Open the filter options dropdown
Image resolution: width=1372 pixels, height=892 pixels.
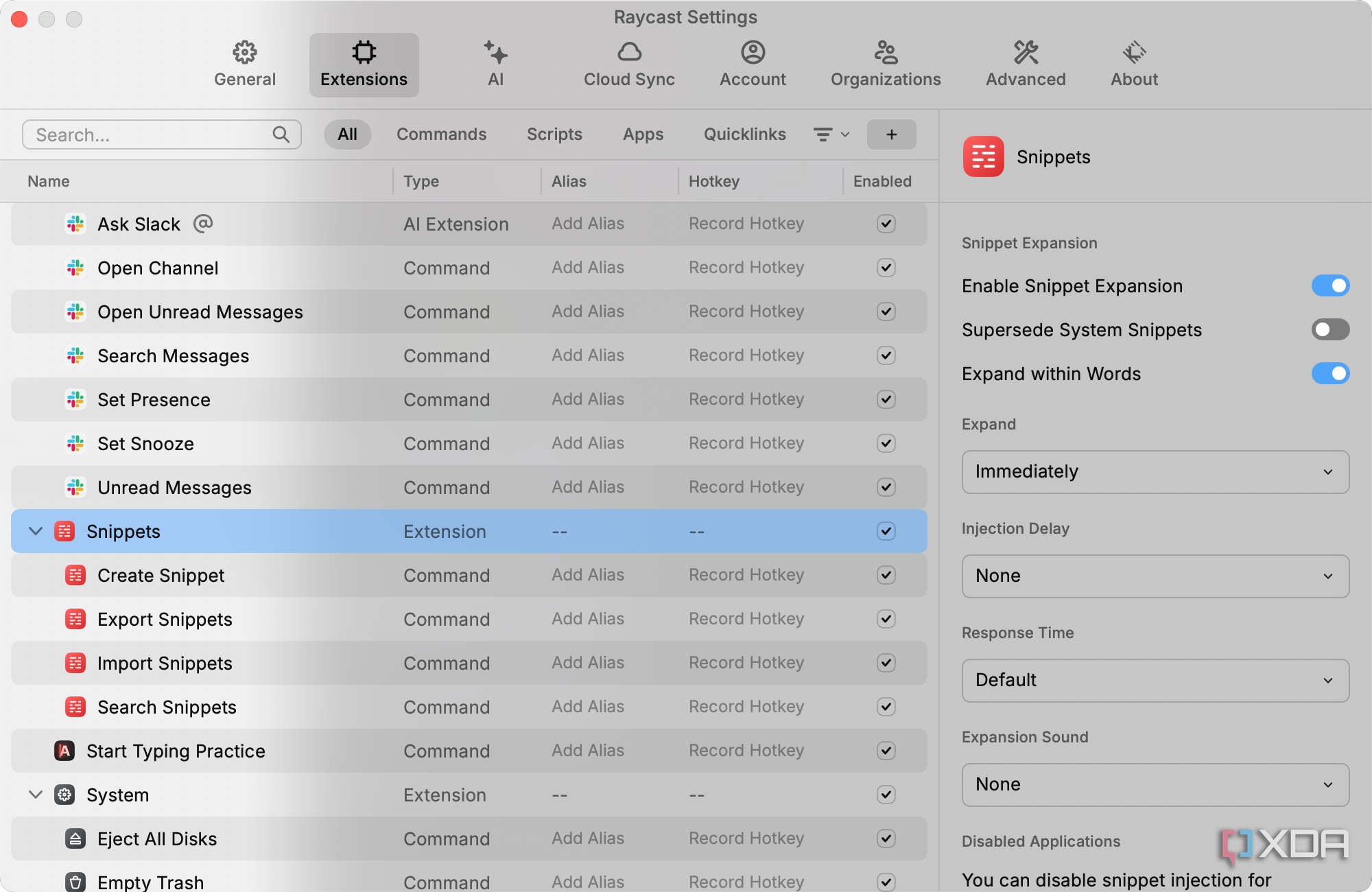pos(831,134)
